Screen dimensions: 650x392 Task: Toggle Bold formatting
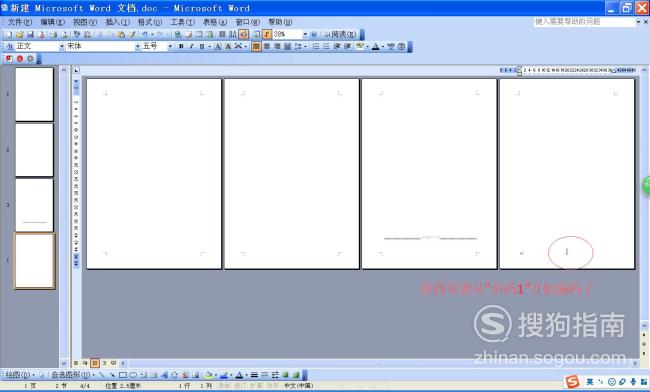click(181, 46)
